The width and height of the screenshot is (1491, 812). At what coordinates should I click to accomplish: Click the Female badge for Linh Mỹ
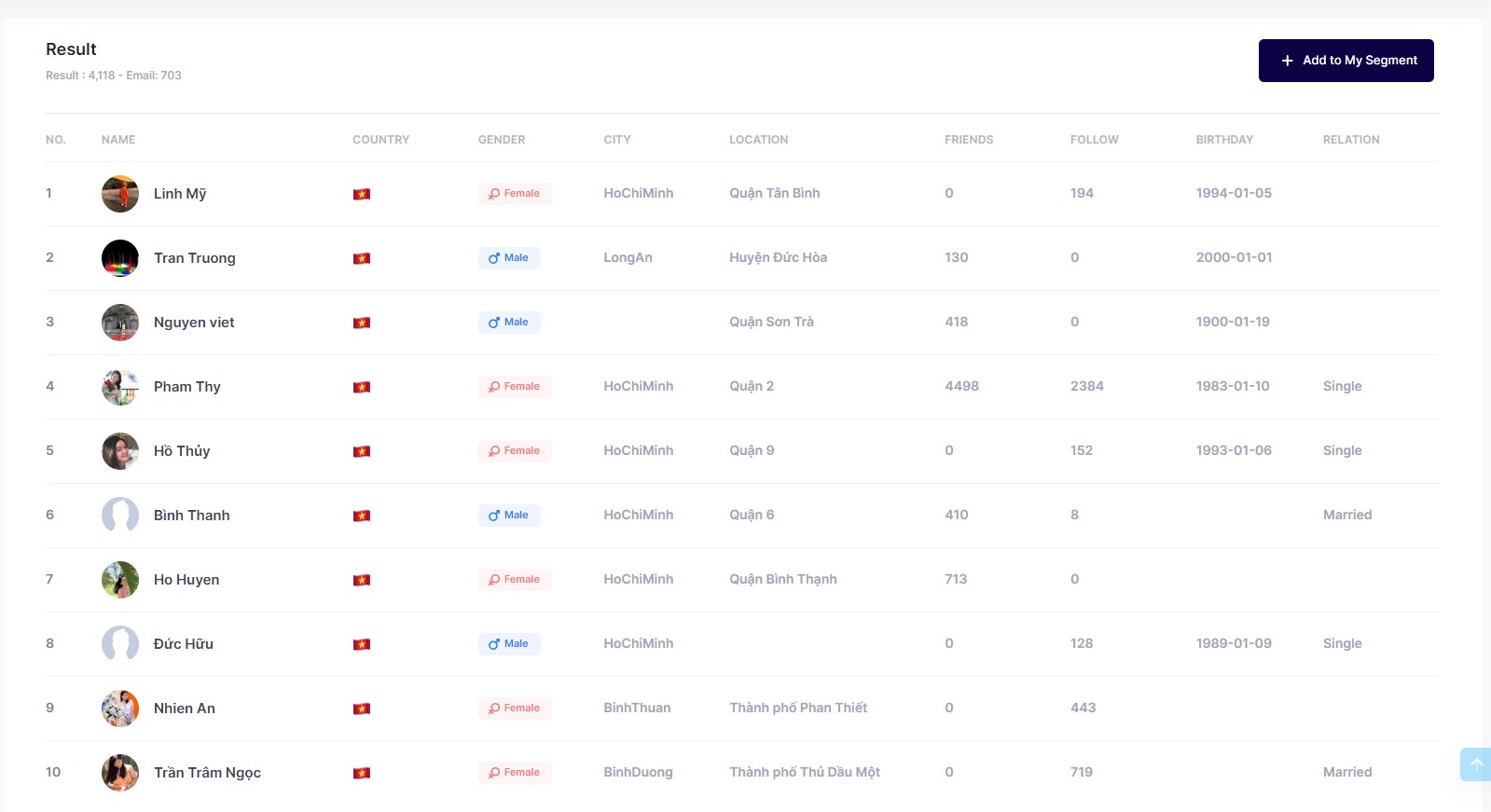[515, 194]
